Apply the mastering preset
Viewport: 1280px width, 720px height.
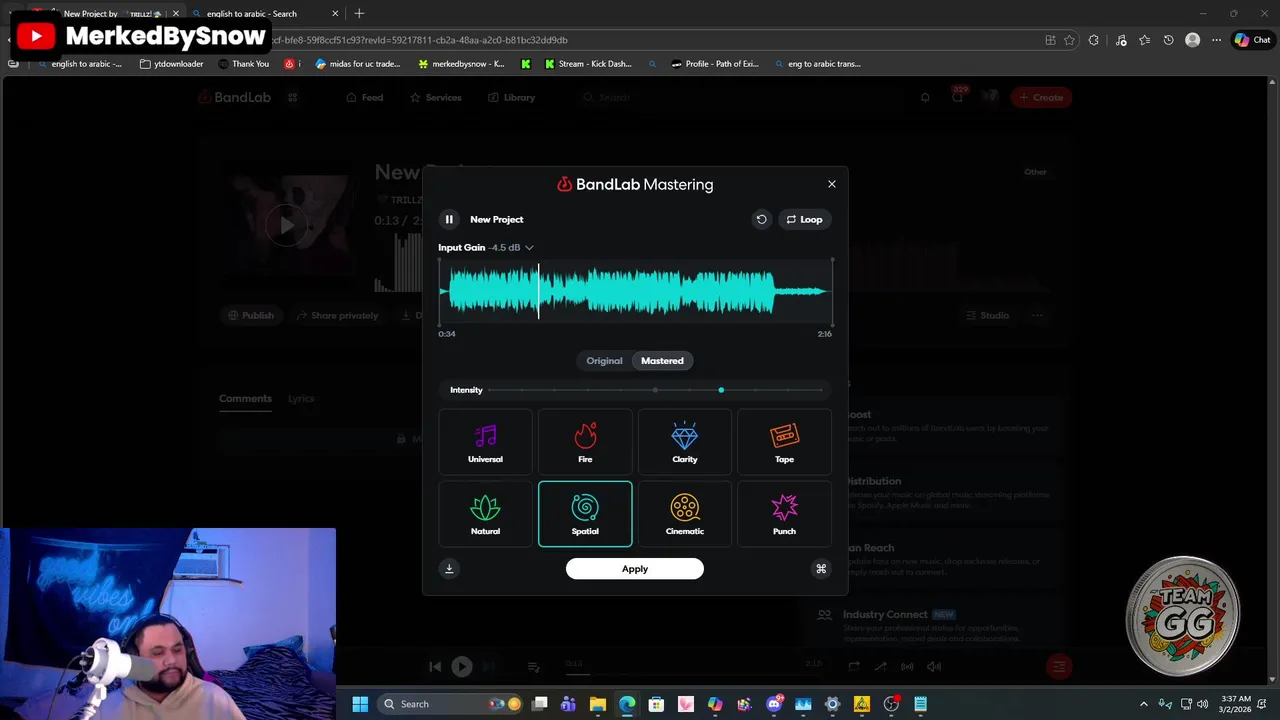(x=635, y=569)
